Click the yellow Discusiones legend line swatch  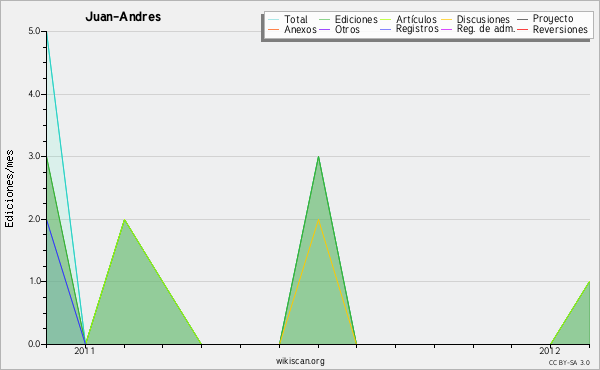coord(447,20)
